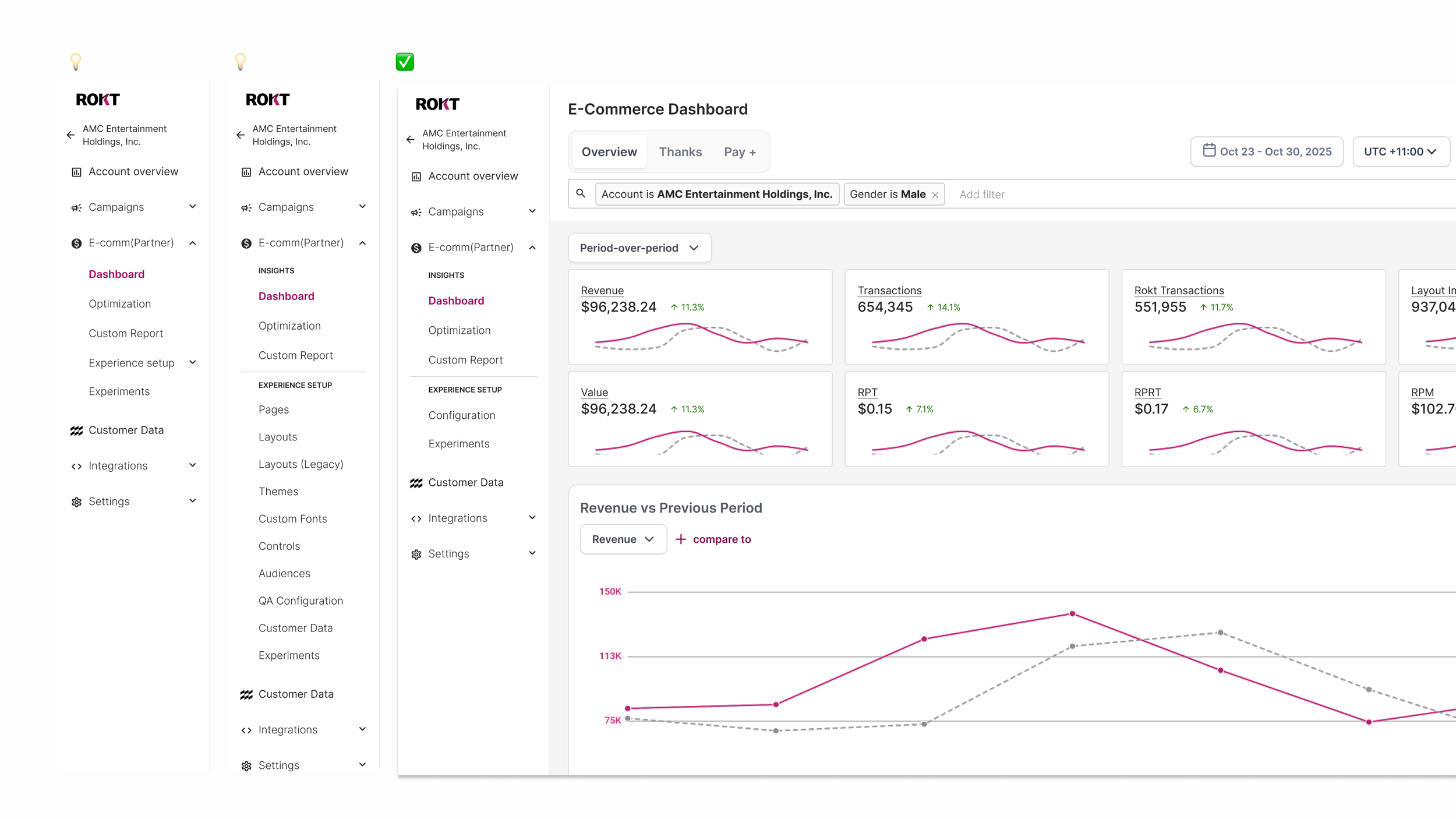Image resolution: width=1456 pixels, height=819 pixels.
Task: Open the Period-over-period dropdown
Action: point(639,248)
